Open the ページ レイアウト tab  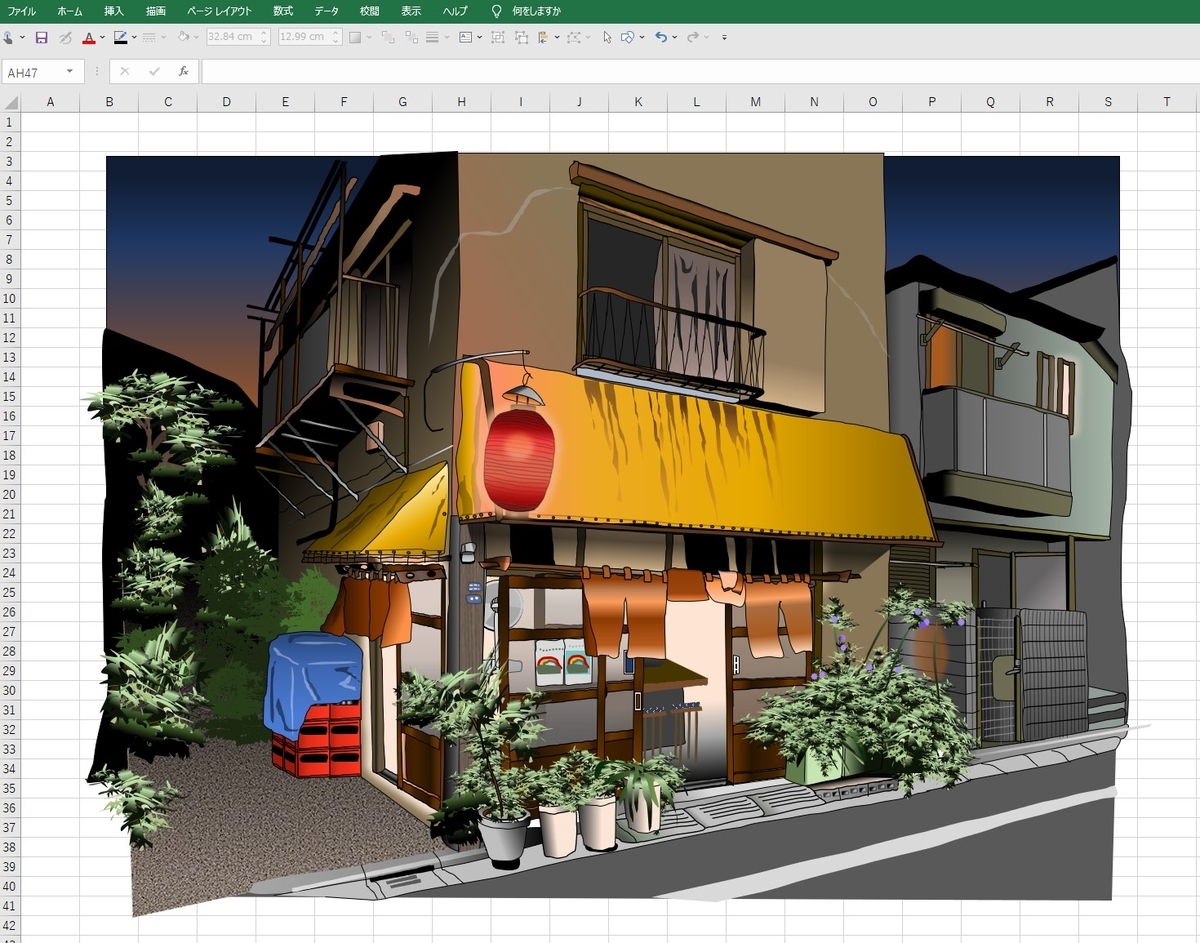[x=219, y=11]
